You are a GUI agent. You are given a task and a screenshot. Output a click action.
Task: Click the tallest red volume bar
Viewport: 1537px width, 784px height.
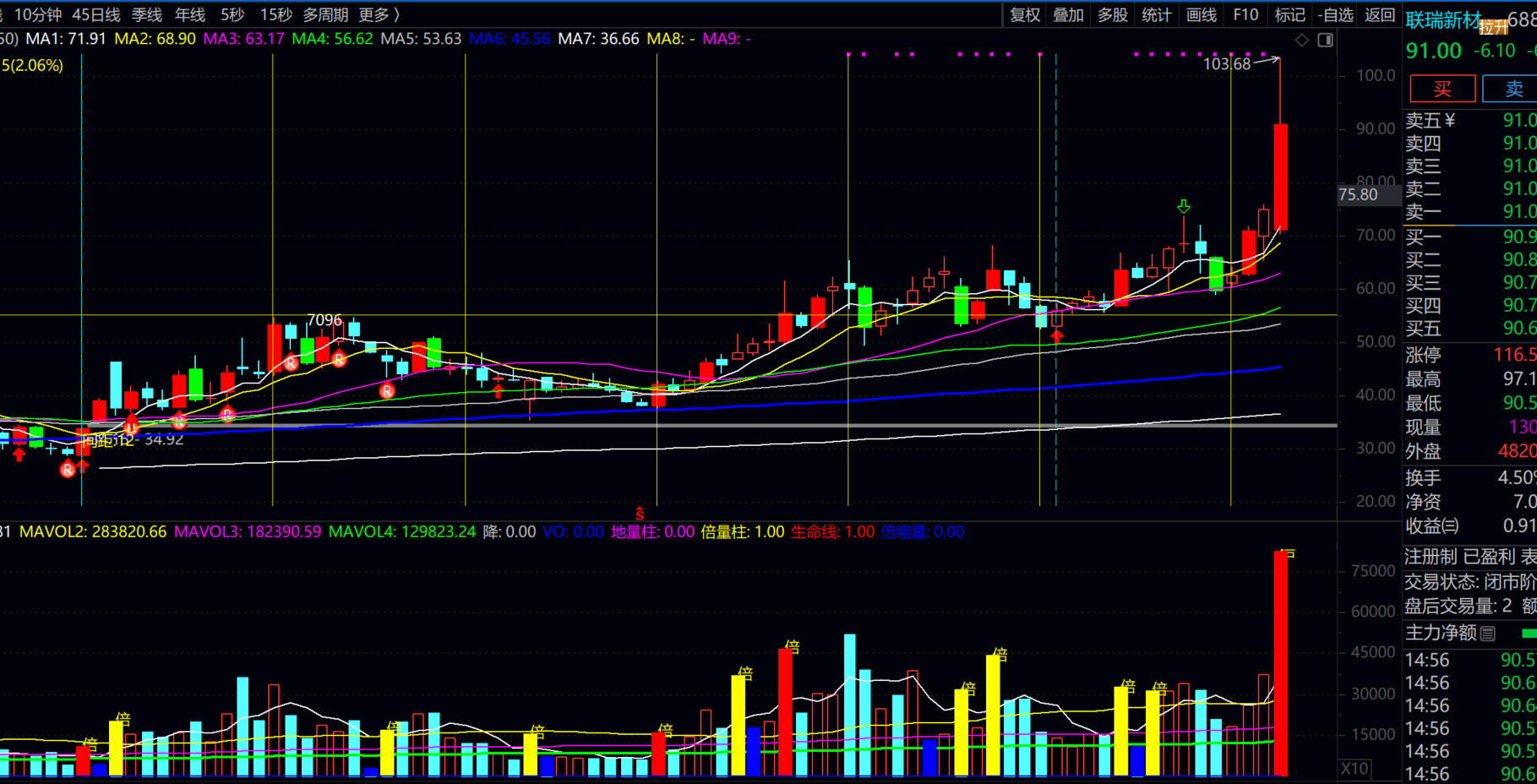pos(1280,662)
